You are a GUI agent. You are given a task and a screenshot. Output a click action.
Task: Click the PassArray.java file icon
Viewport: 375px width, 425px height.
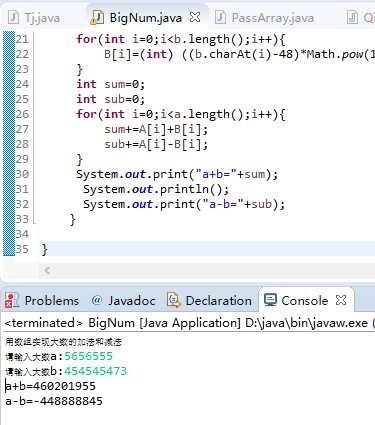pyautogui.click(x=220, y=17)
